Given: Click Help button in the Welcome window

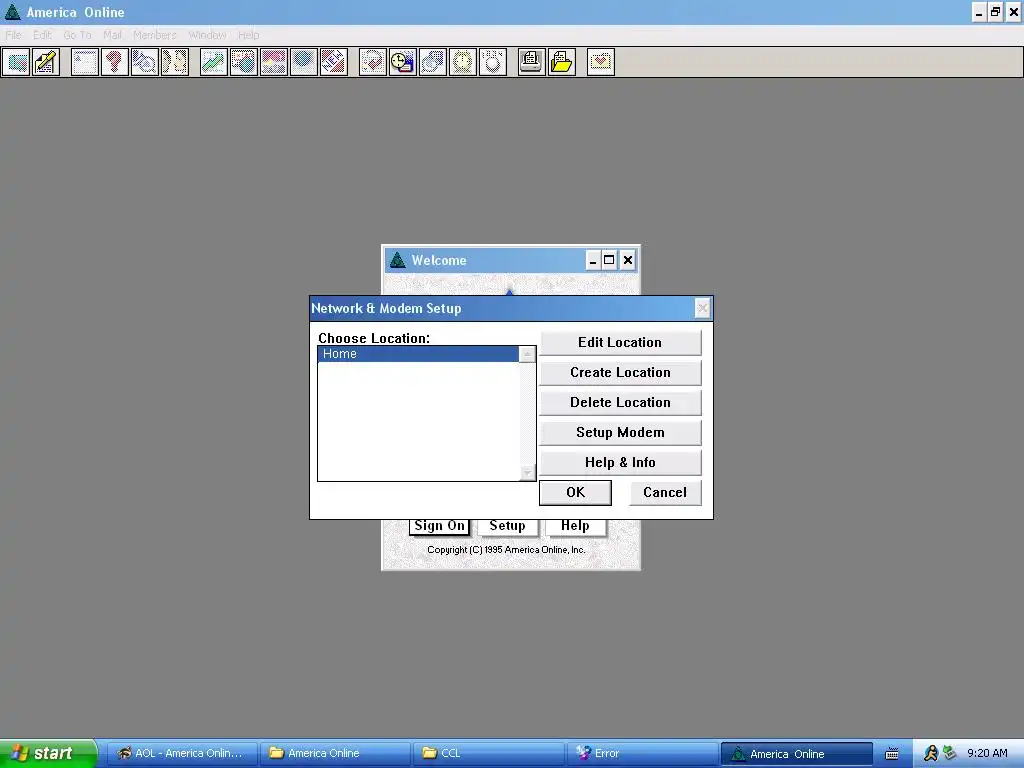Looking at the screenshot, I should click(x=575, y=526).
